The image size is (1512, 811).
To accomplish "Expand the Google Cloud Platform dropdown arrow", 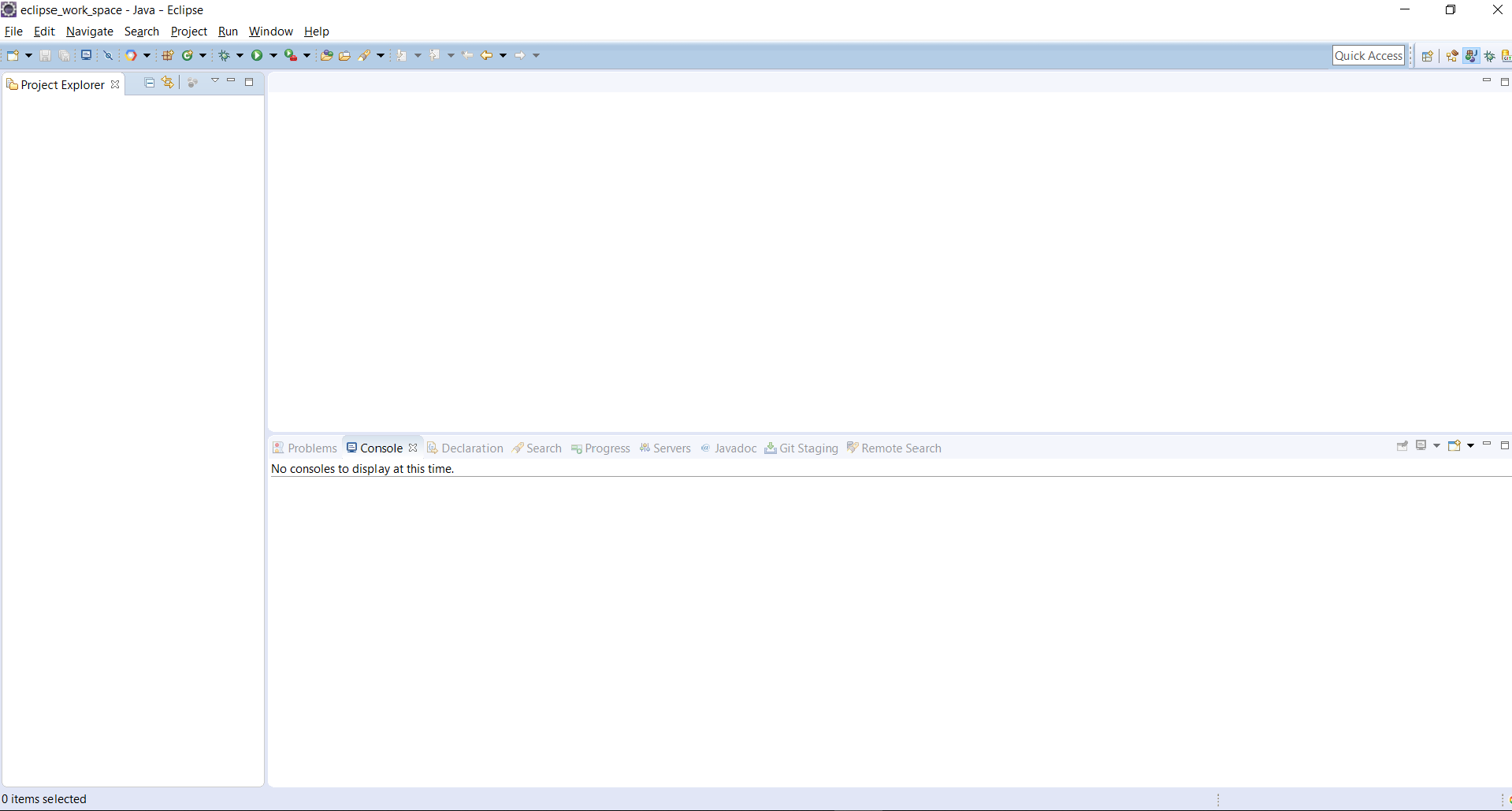I will (147, 55).
